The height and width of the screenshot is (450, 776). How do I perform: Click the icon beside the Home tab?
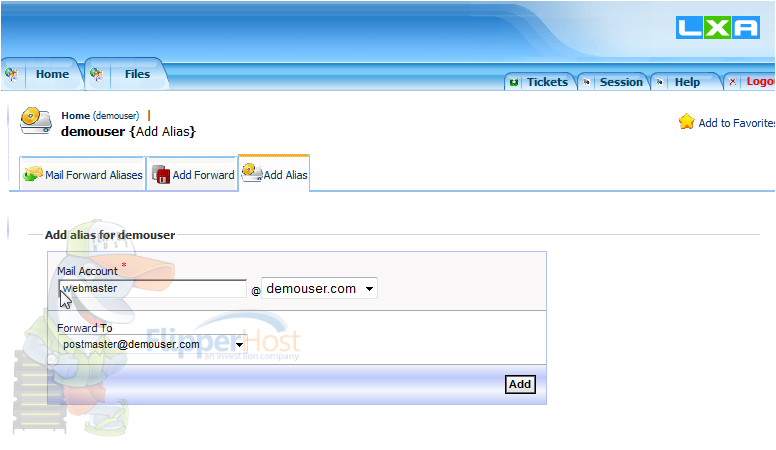11,74
